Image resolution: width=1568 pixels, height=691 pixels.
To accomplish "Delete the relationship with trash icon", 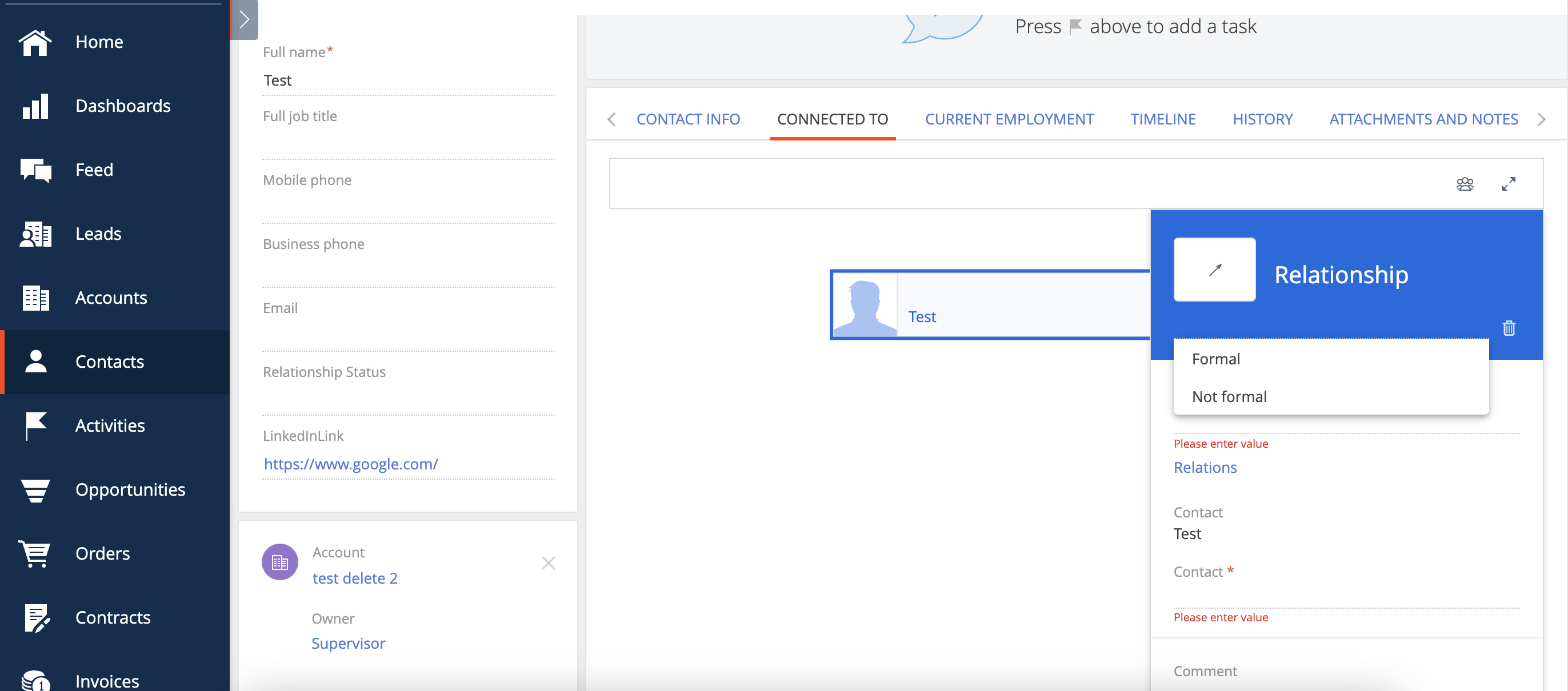I will 1509,328.
